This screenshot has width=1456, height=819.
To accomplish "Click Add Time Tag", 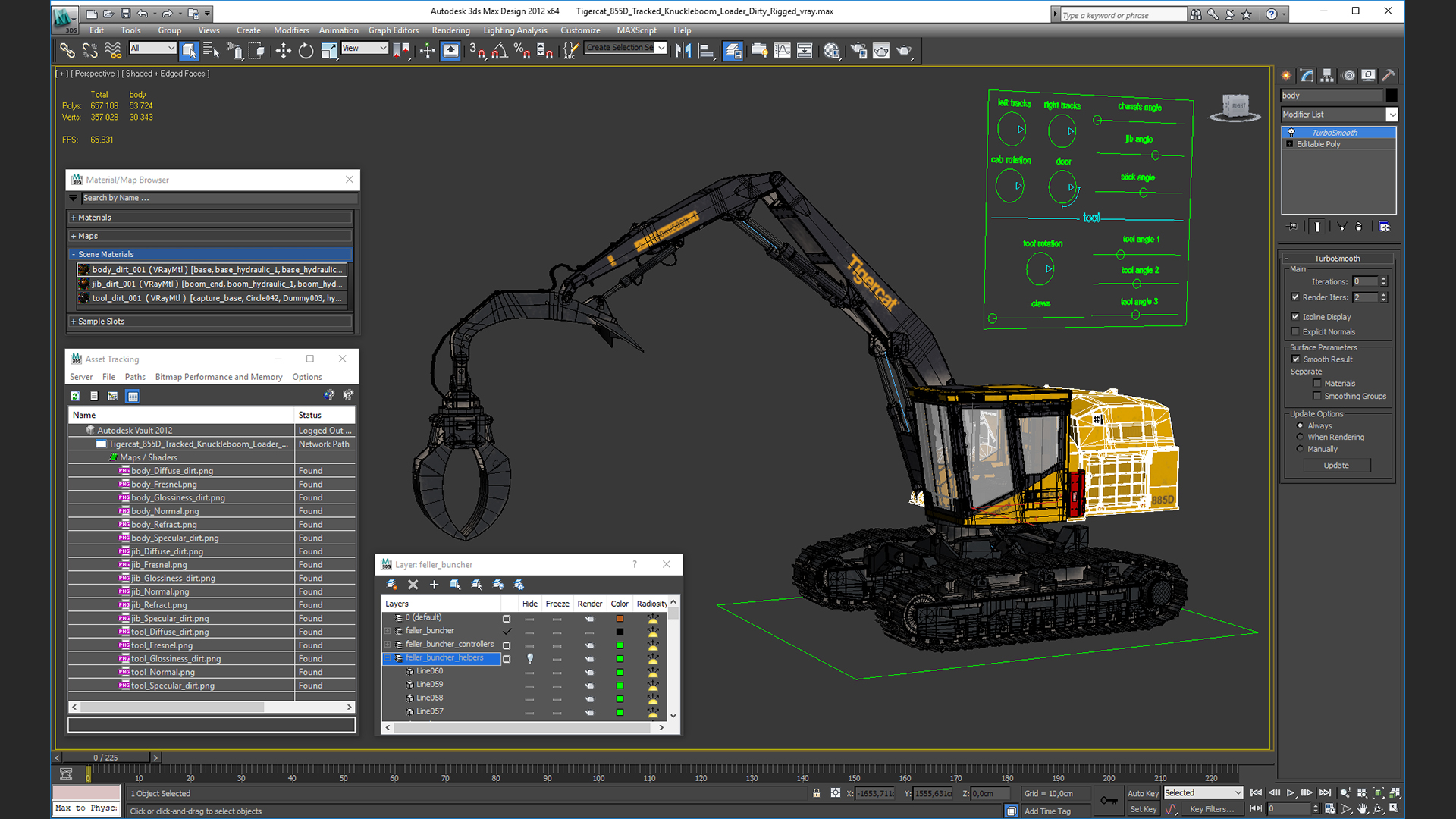I will [x=1047, y=811].
